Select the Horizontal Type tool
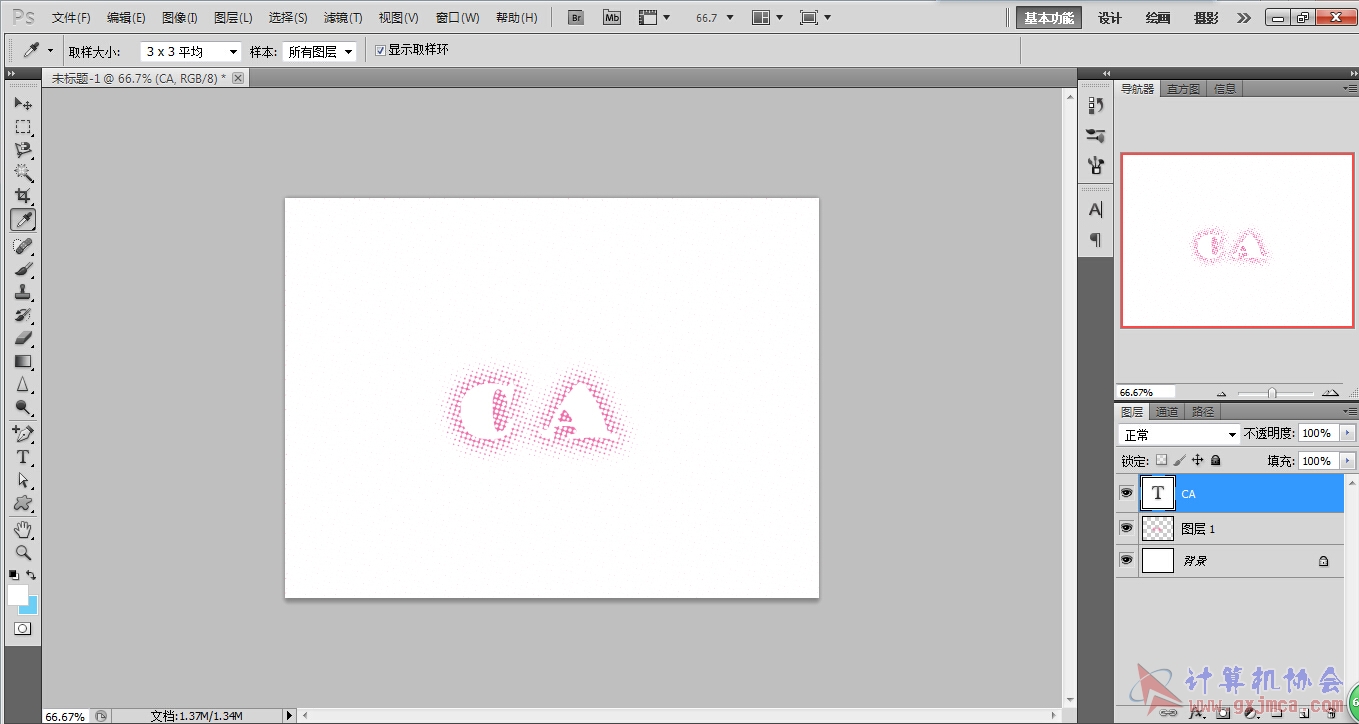 pyautogui.click(x=23, y=456)
